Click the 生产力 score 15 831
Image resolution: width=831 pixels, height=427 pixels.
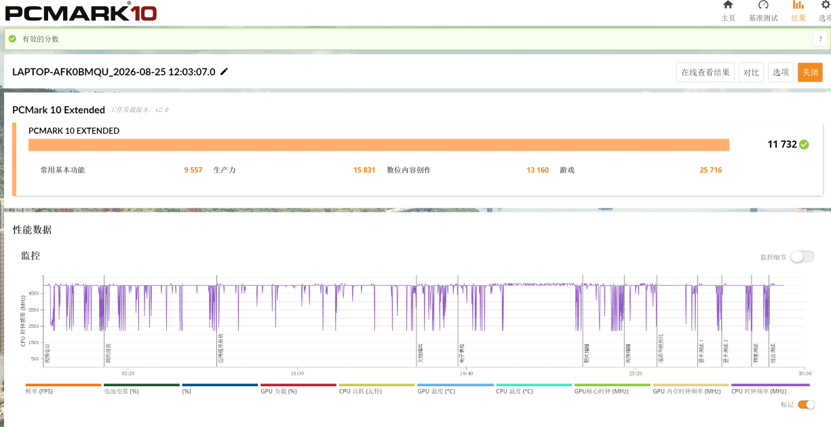coord(364,170)
